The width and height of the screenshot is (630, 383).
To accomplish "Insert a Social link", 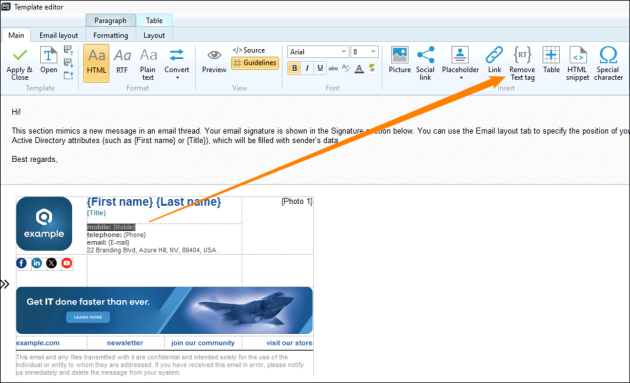I will pyautogui.click(x=425, y=63).
